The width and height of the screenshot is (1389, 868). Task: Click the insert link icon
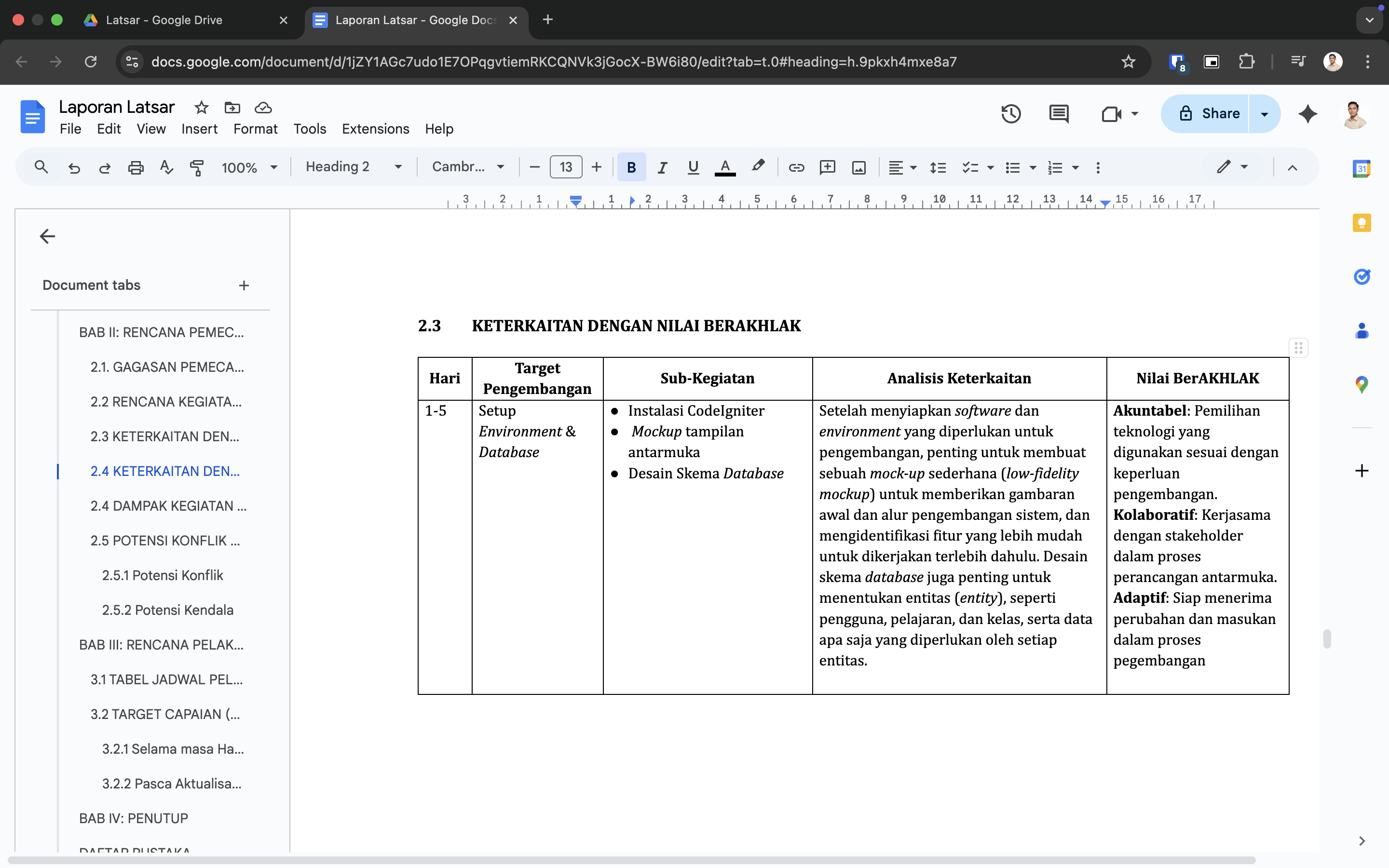[796, 167]
